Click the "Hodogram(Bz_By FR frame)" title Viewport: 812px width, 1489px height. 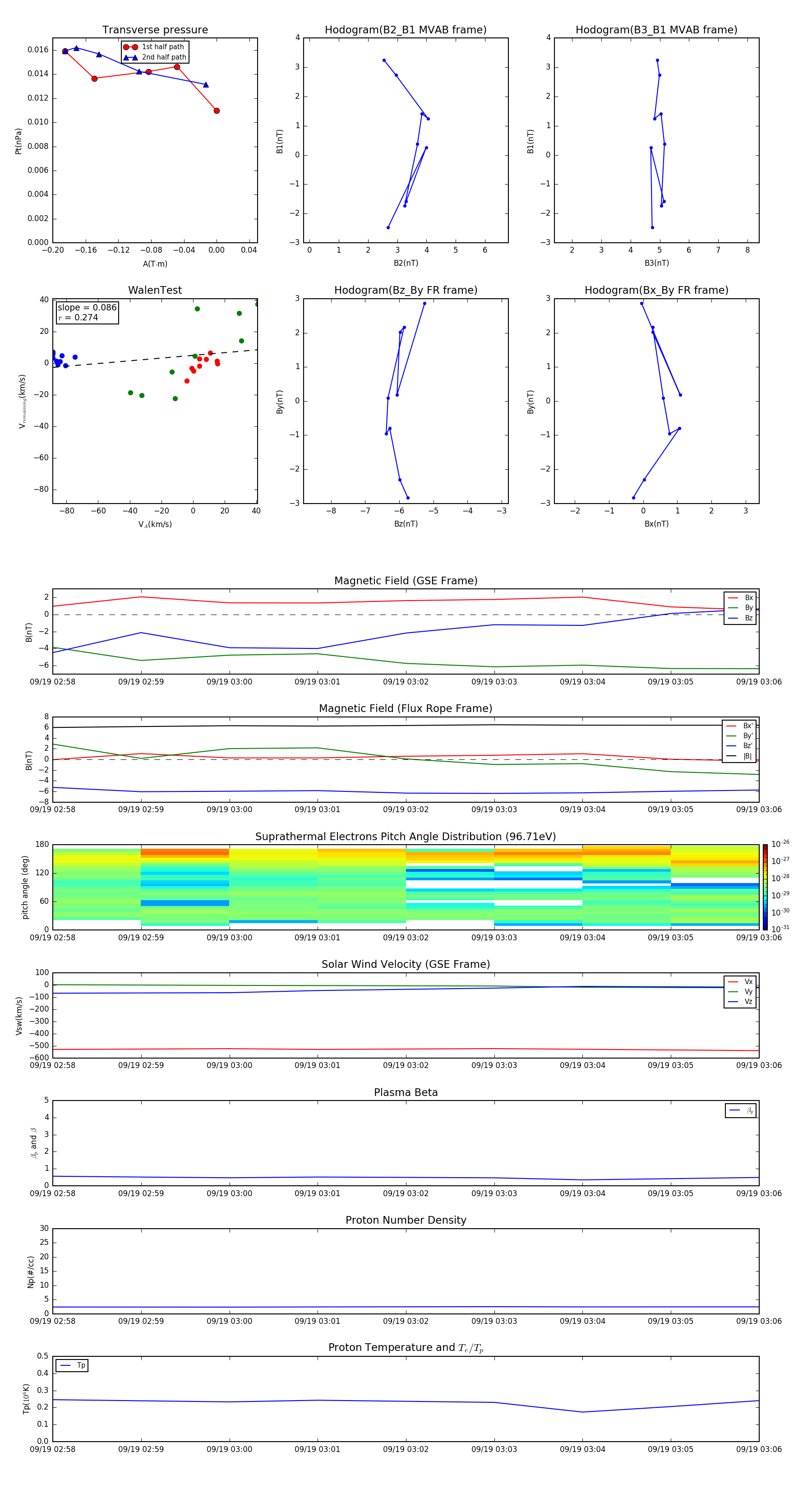click(406, 290)
